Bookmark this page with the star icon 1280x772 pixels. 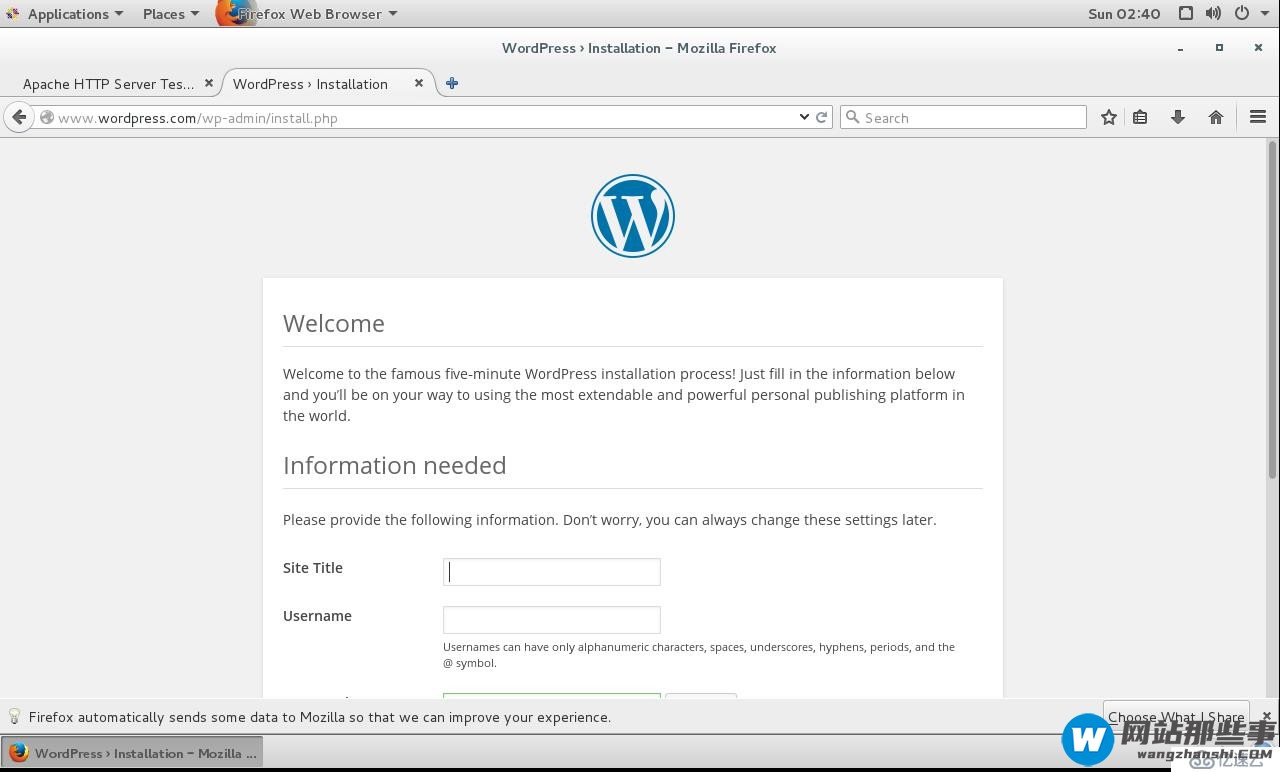pos(1109,117)
